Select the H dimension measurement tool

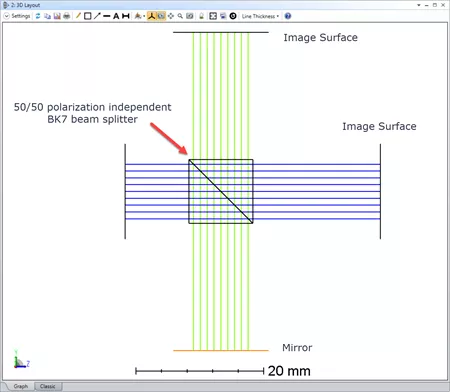pos(126,16)
